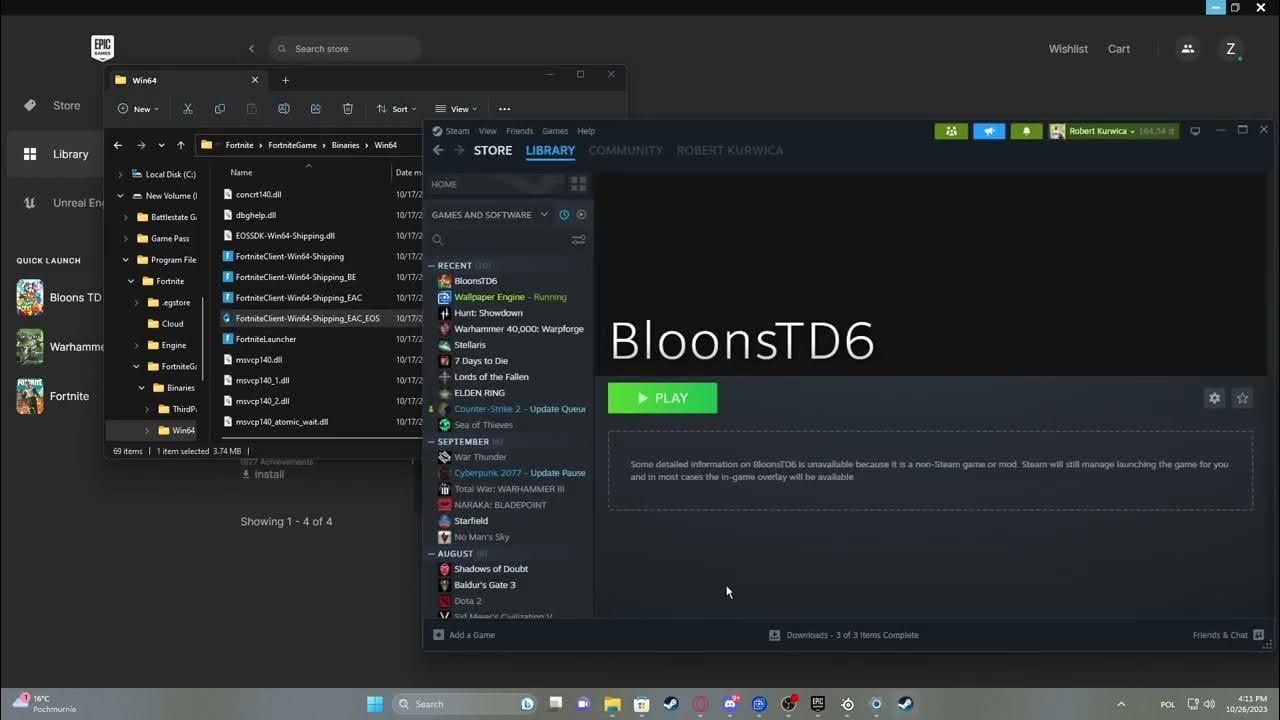This screenshot has height=720, width=1280.
Task: Switch to Steam COMMUNITY tab
Action: (626, 150)
